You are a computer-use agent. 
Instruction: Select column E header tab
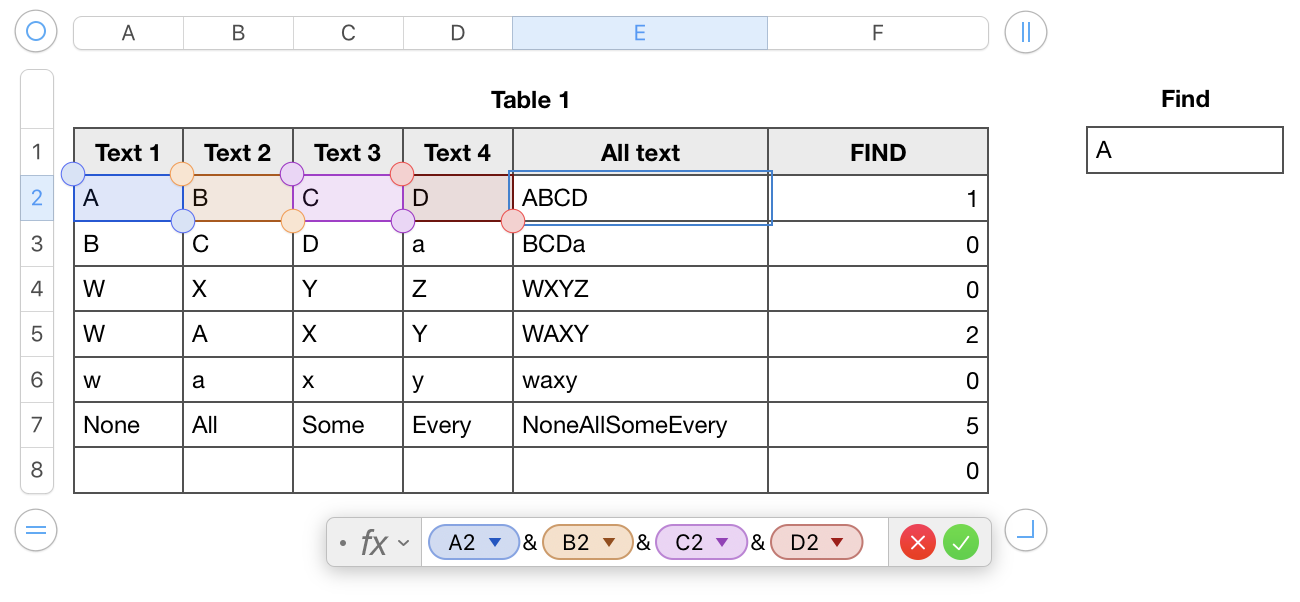pos(639,33)
